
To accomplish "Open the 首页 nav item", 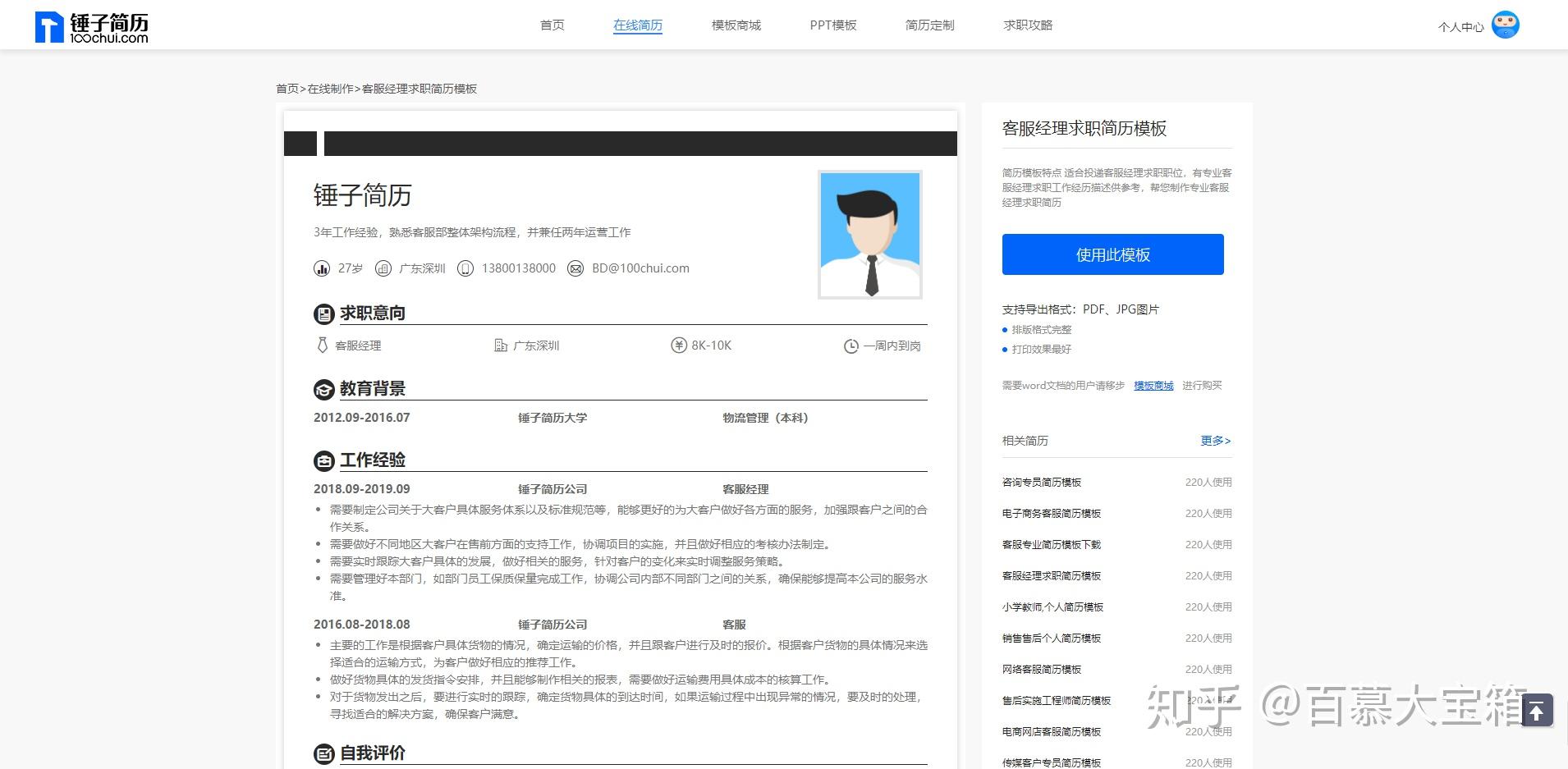I will [552, 25].
